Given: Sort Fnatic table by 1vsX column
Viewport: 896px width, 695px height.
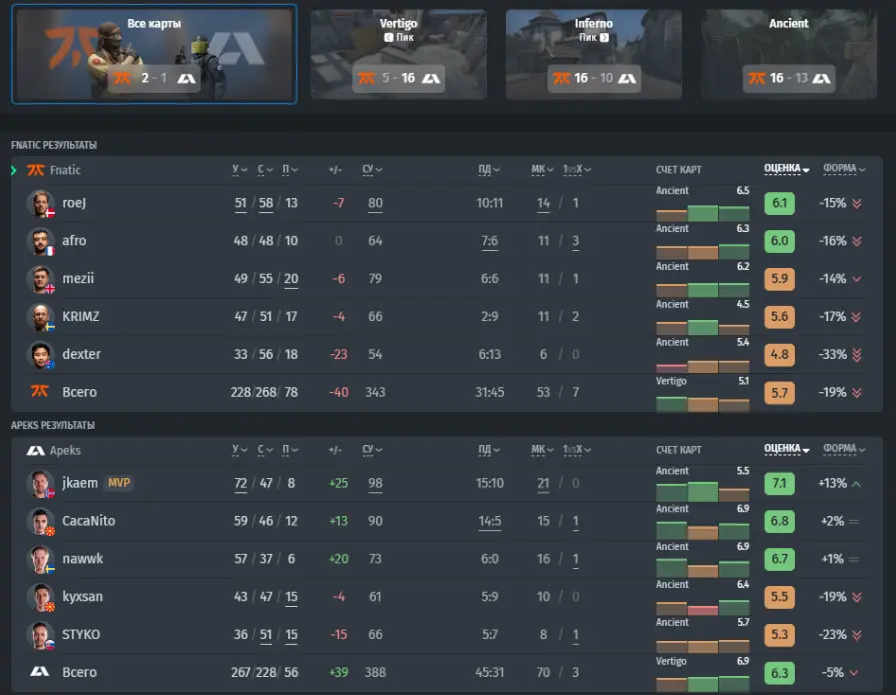Looking at the screenshot, I should pos(577,169).
